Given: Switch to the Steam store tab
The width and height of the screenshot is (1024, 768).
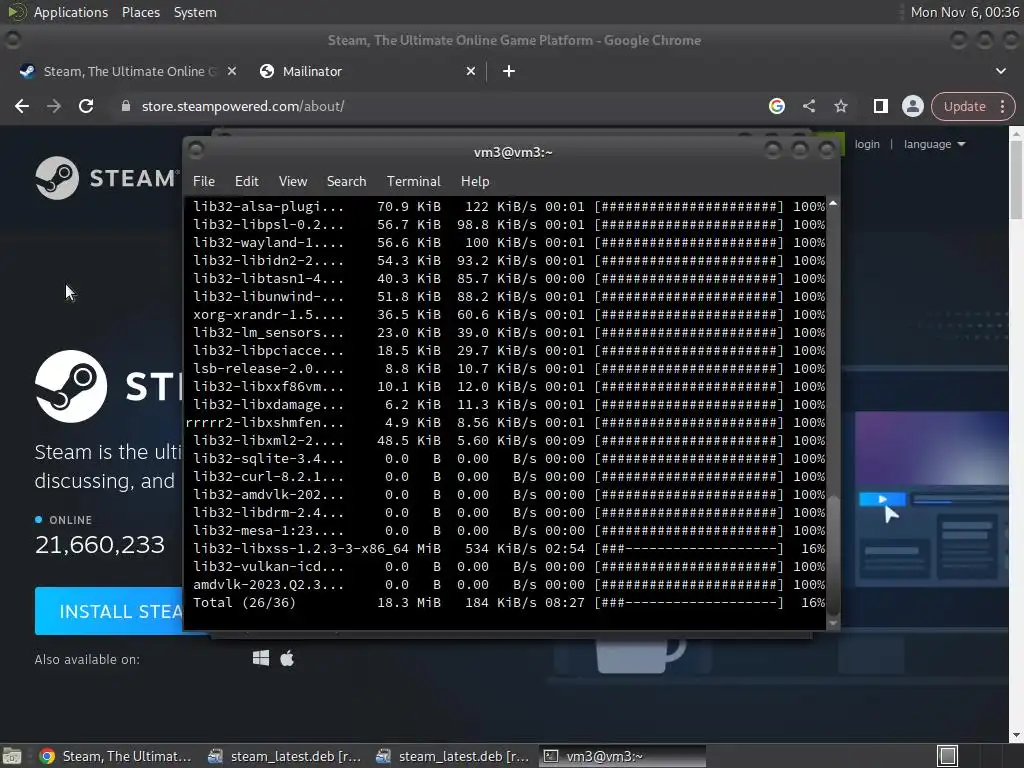Looking at the screenshot, I should pos(126,71).
